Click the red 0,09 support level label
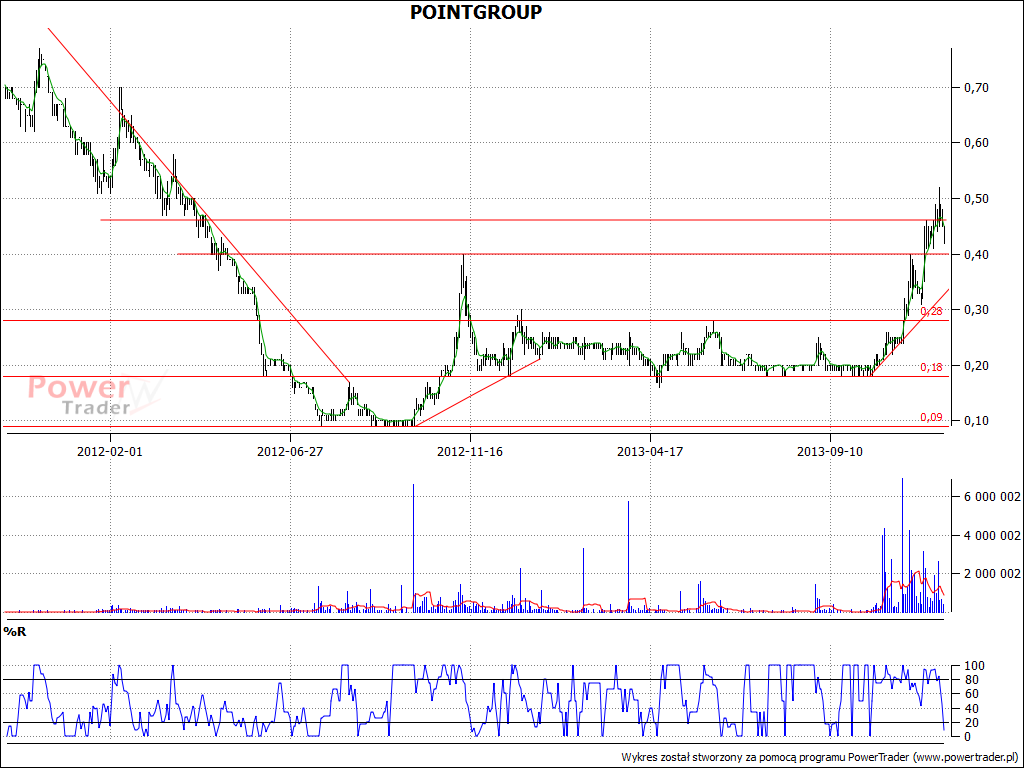This screenshot has height=768, width=1024. coord(931,417)
